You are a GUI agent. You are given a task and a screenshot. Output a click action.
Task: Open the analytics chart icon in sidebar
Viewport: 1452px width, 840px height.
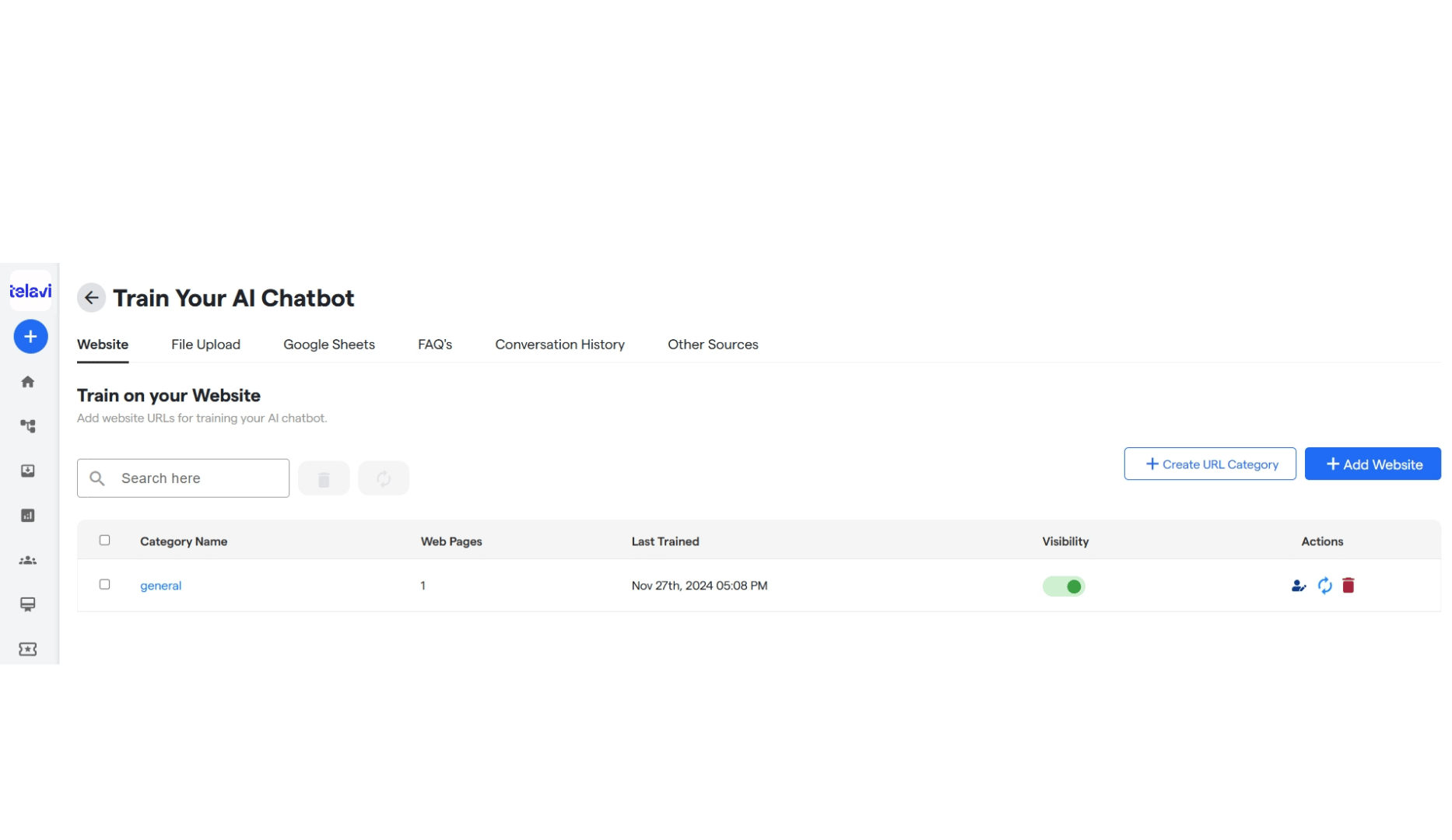(28, 516)
